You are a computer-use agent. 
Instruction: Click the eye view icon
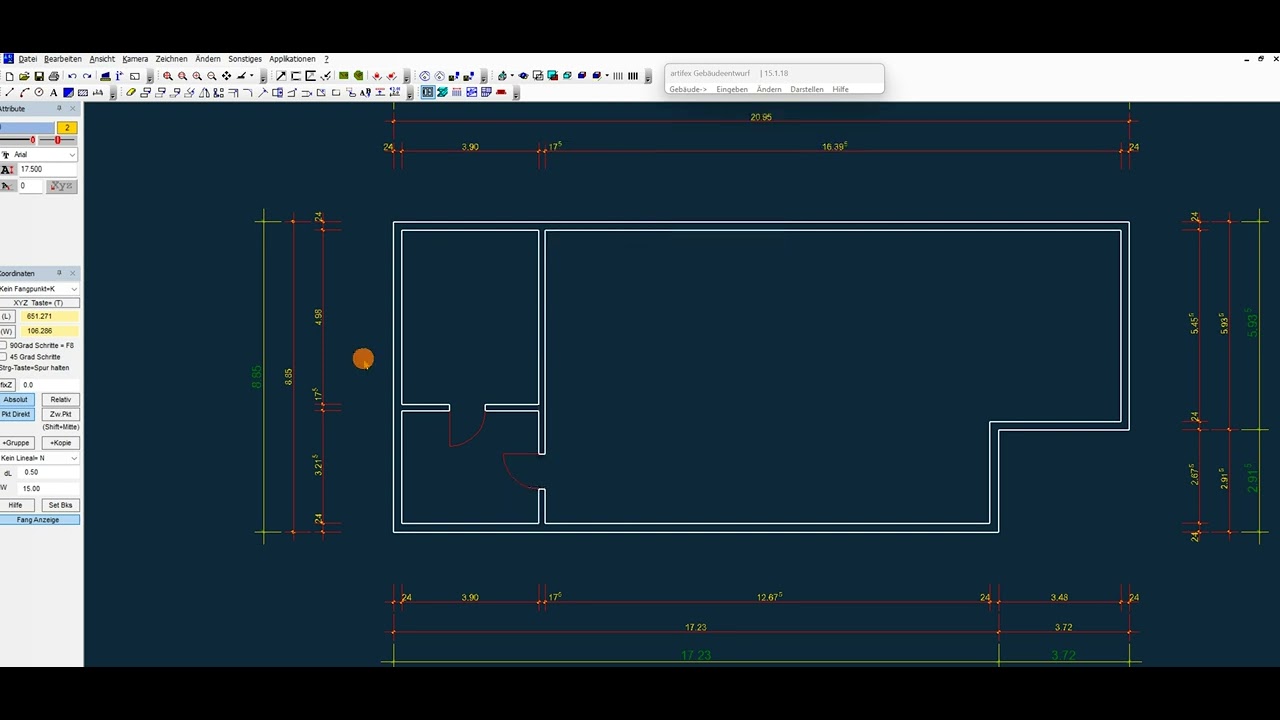[523, 76]
